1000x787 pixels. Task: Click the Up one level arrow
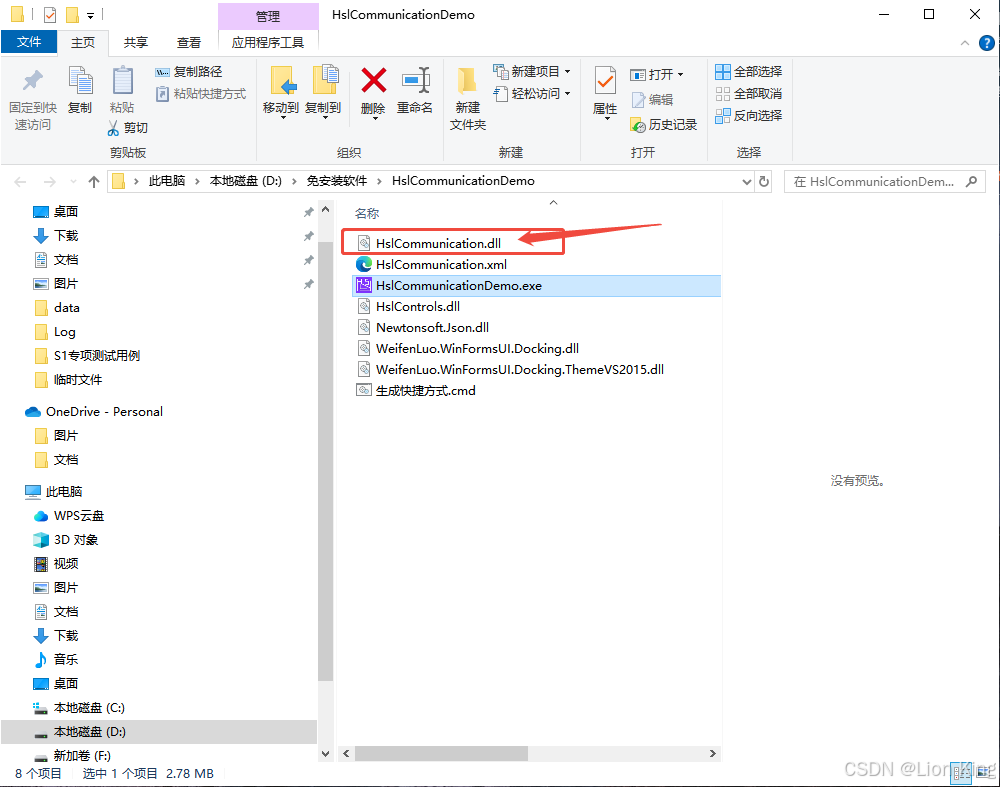pyautogui.click(x=94, y=182)
